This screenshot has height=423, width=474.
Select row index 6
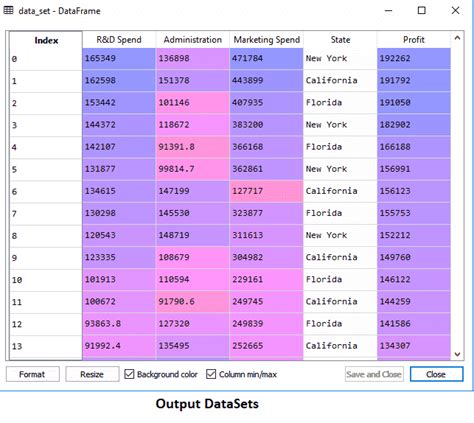pyautogui.click(x=46, y=192)
